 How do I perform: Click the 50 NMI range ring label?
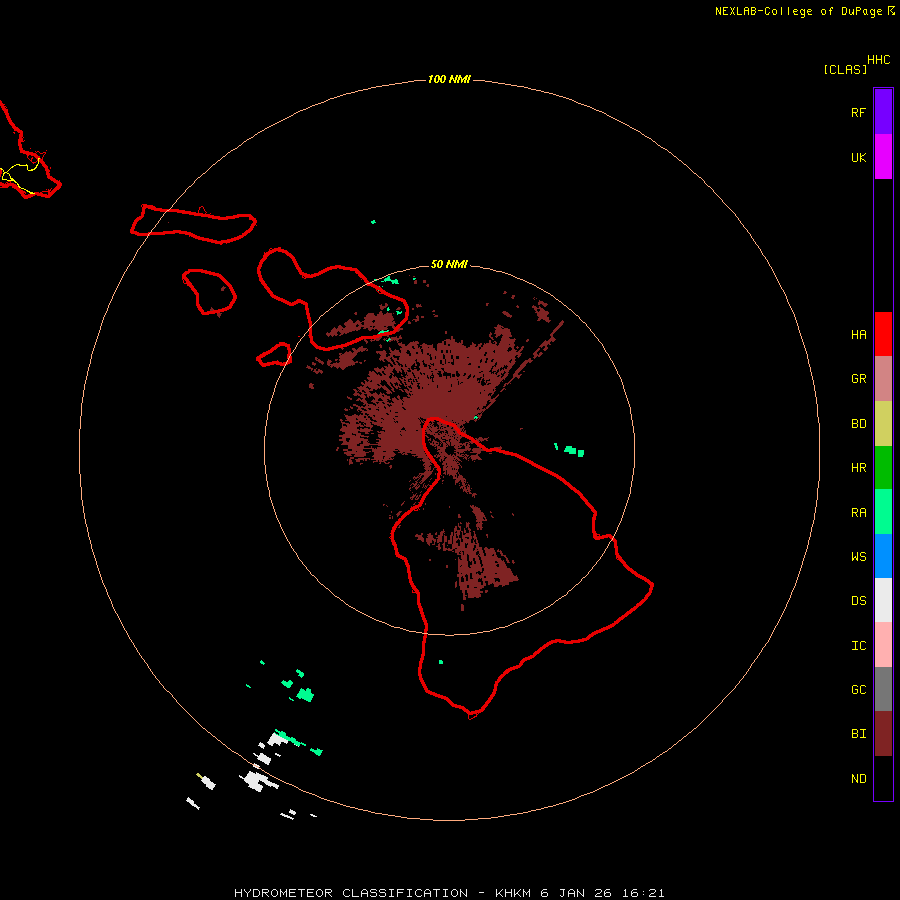(449, 264)
